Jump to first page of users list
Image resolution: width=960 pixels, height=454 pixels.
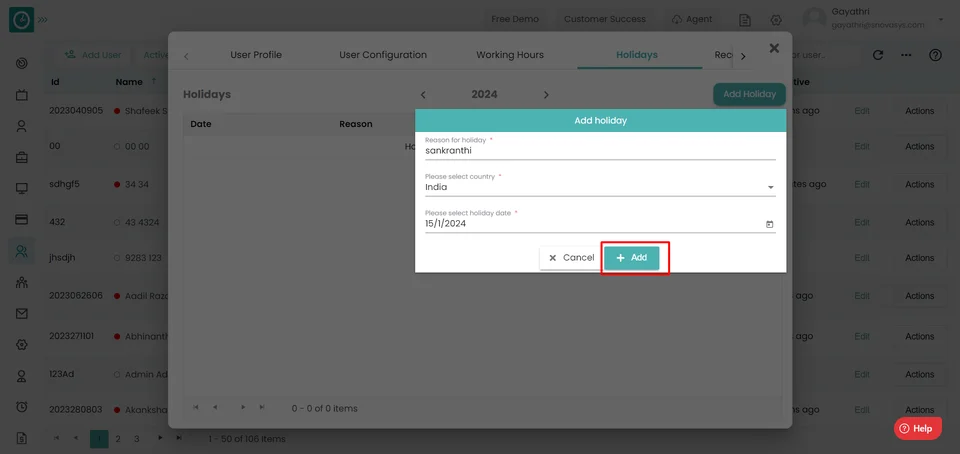coord(56,438)
